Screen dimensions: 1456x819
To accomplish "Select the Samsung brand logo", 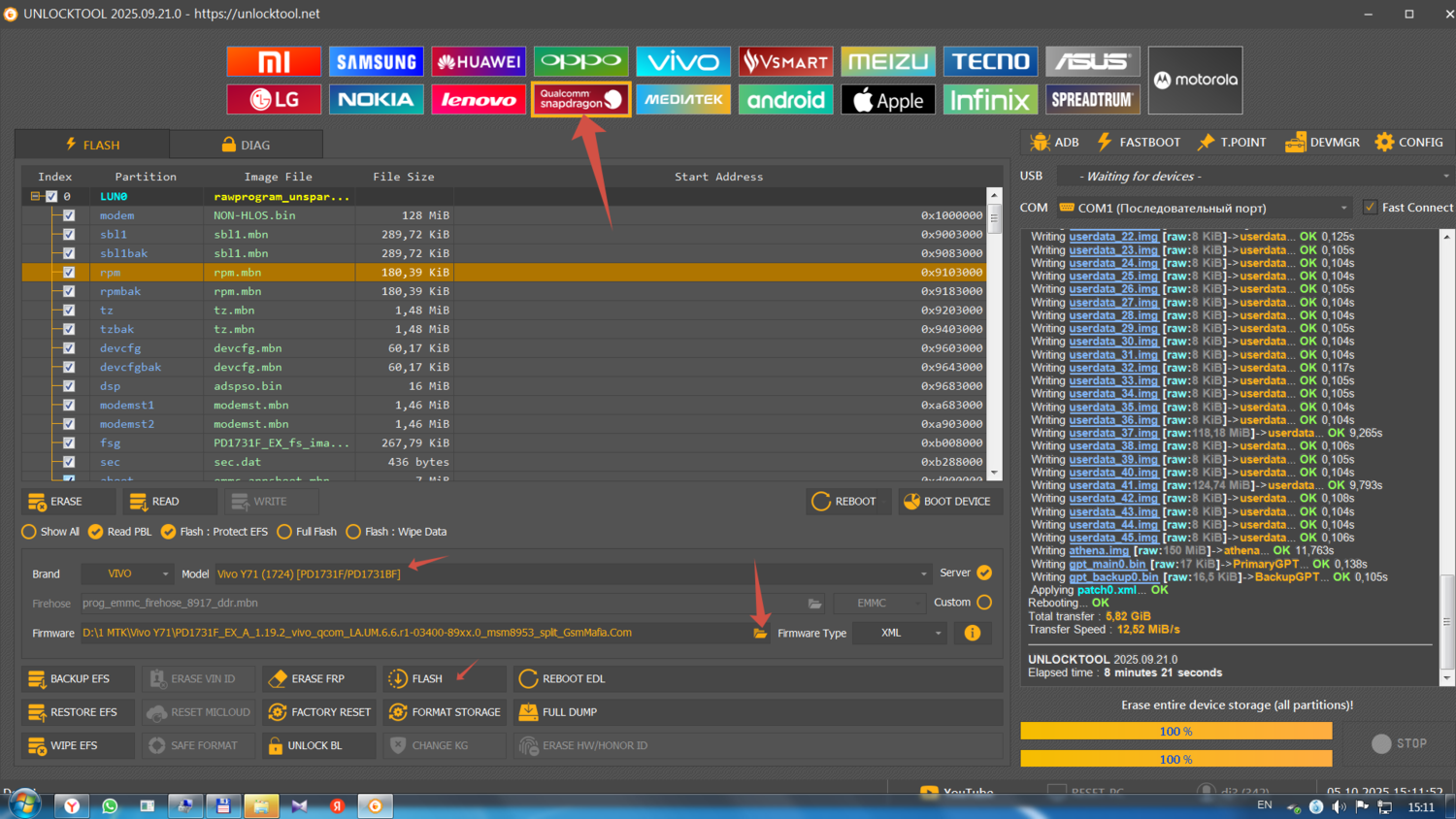I will click(376, 62).
